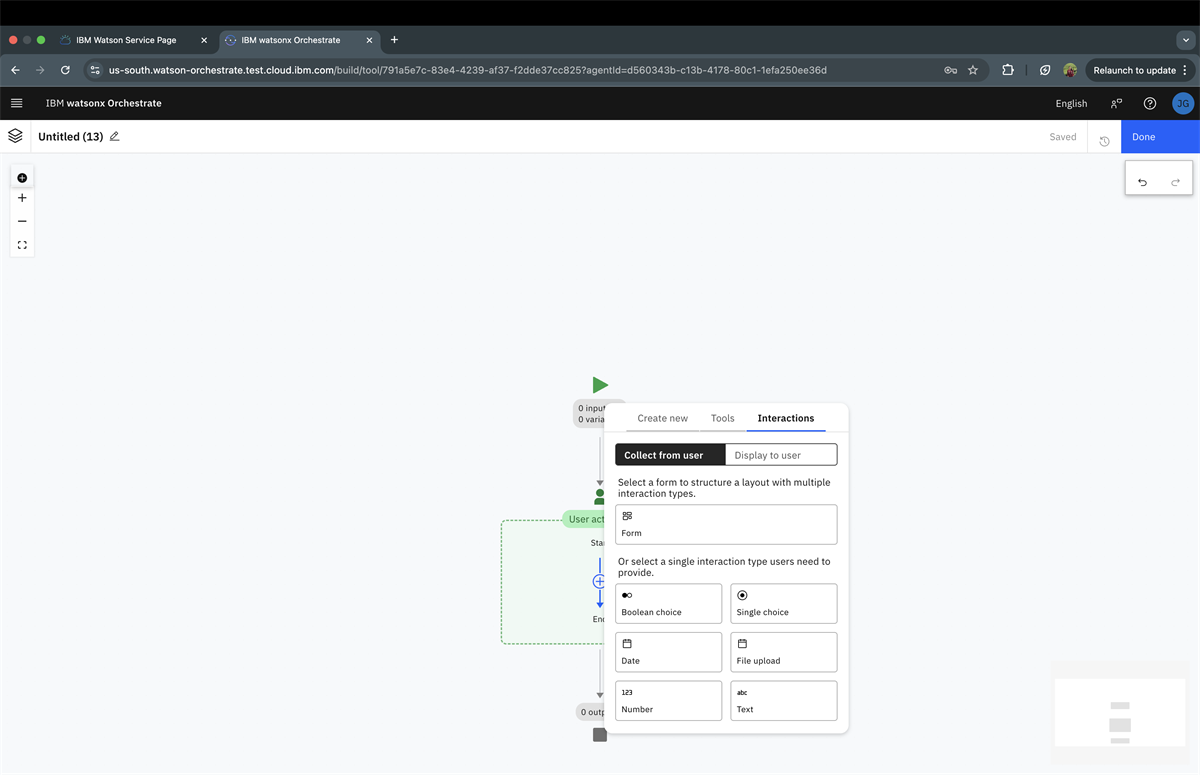The width and height of the screenshot is (1200, 775).
Task: Open the password key icon in address bar
Action: tap(950, 70)
